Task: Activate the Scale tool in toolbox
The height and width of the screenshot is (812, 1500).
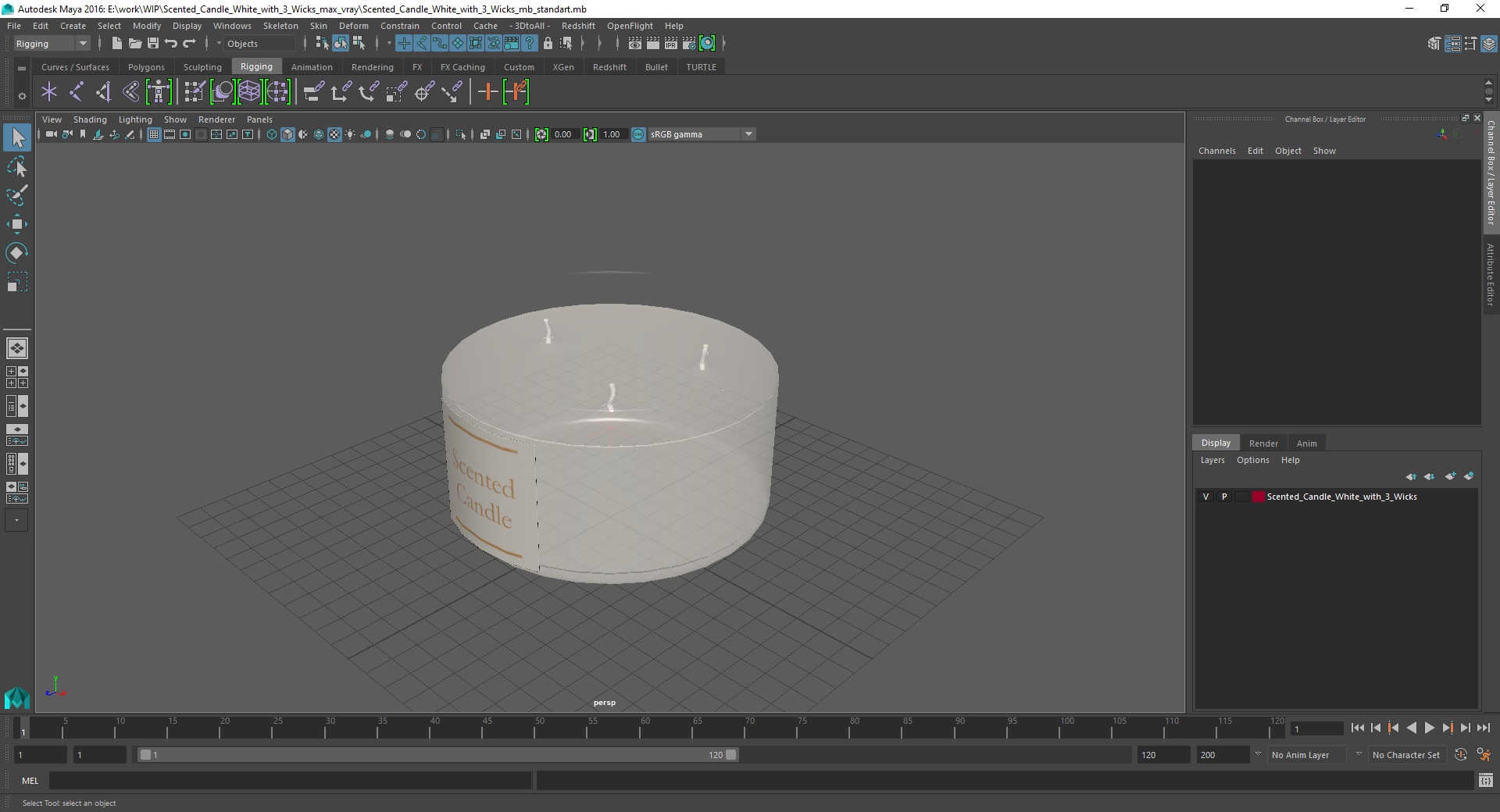Action: (x=17, y=282)
